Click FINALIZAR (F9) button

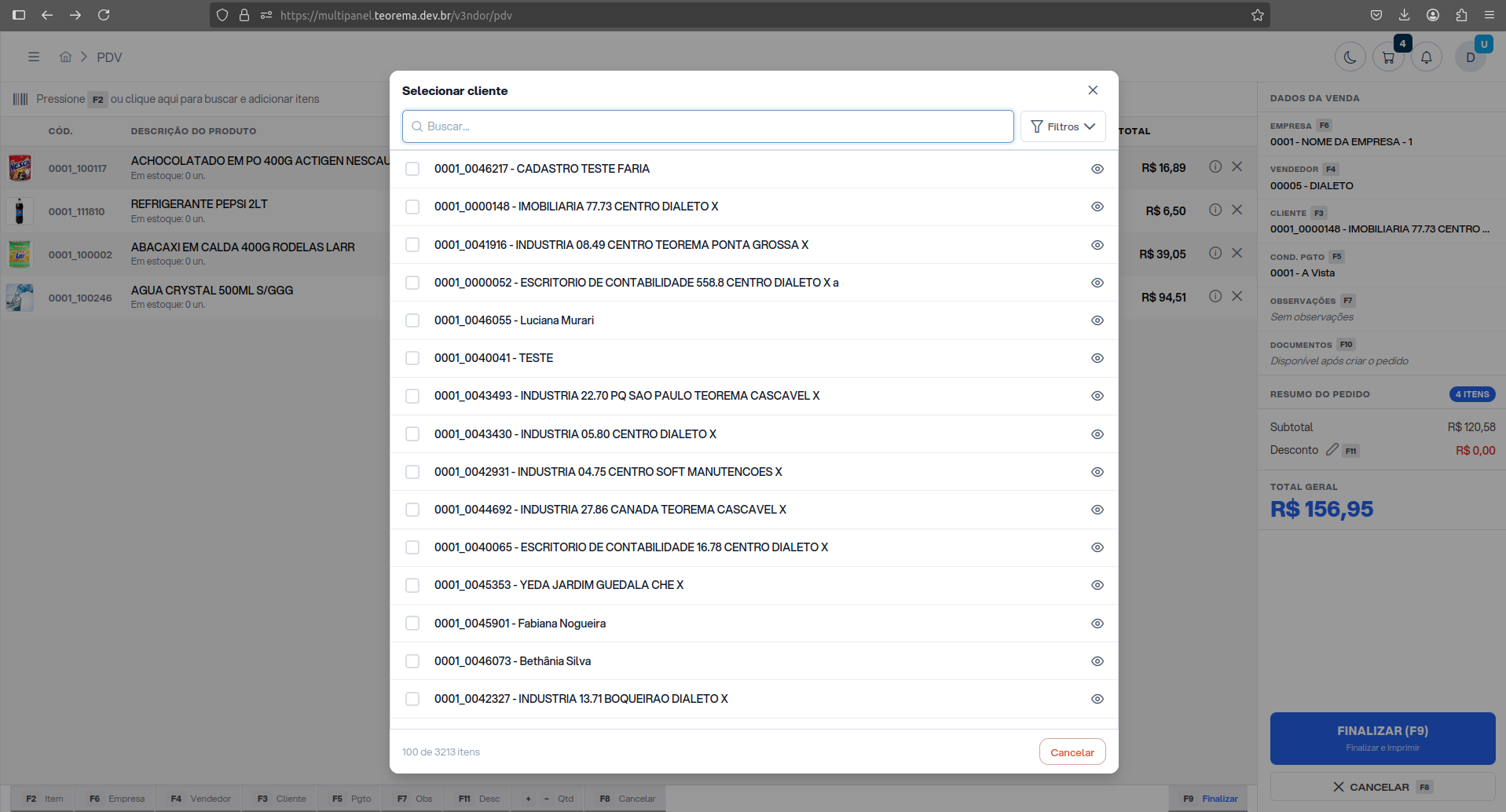pyautogui.click(x=1383, y=738)
